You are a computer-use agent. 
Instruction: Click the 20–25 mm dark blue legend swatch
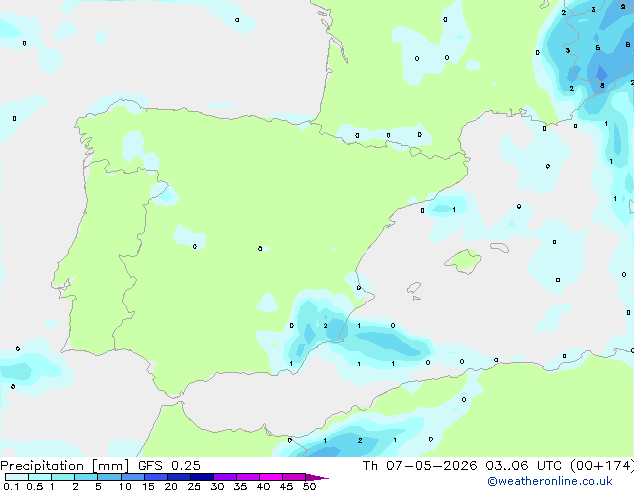point(179,477)
